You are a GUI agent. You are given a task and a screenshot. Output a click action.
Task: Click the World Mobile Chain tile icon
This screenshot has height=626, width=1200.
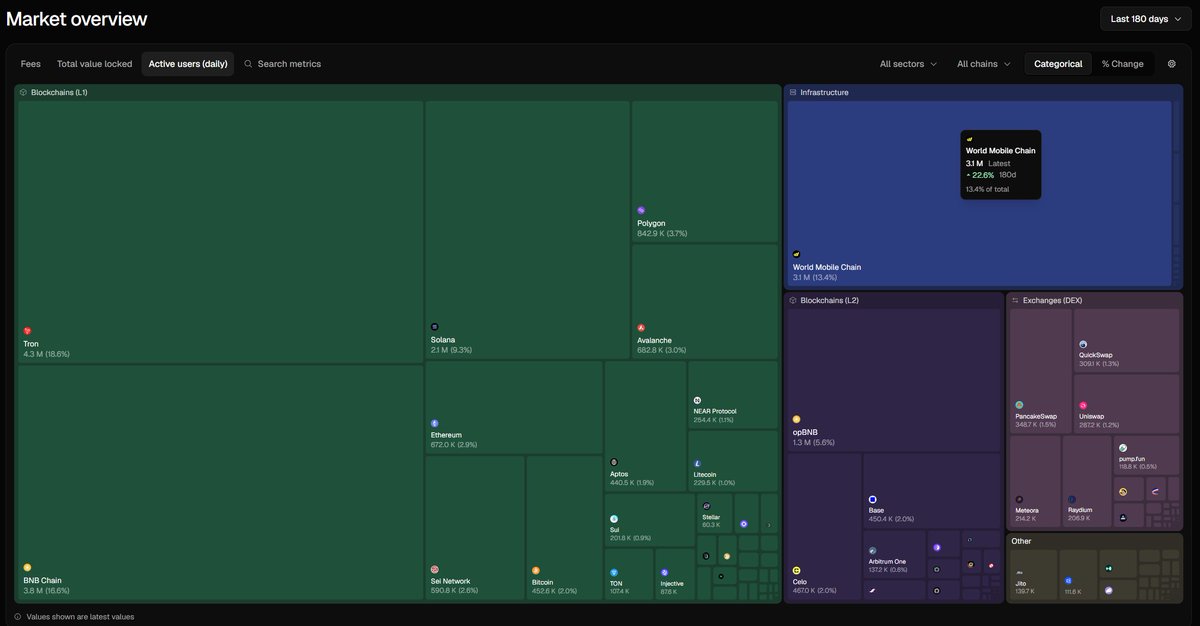tap(797, 255)
